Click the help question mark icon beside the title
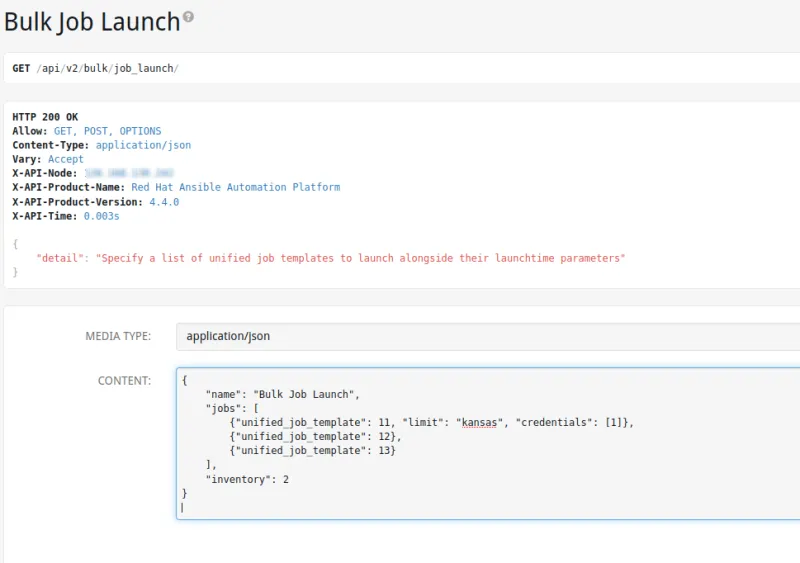This screenshot has height=563, width=800. click(189, 17)
